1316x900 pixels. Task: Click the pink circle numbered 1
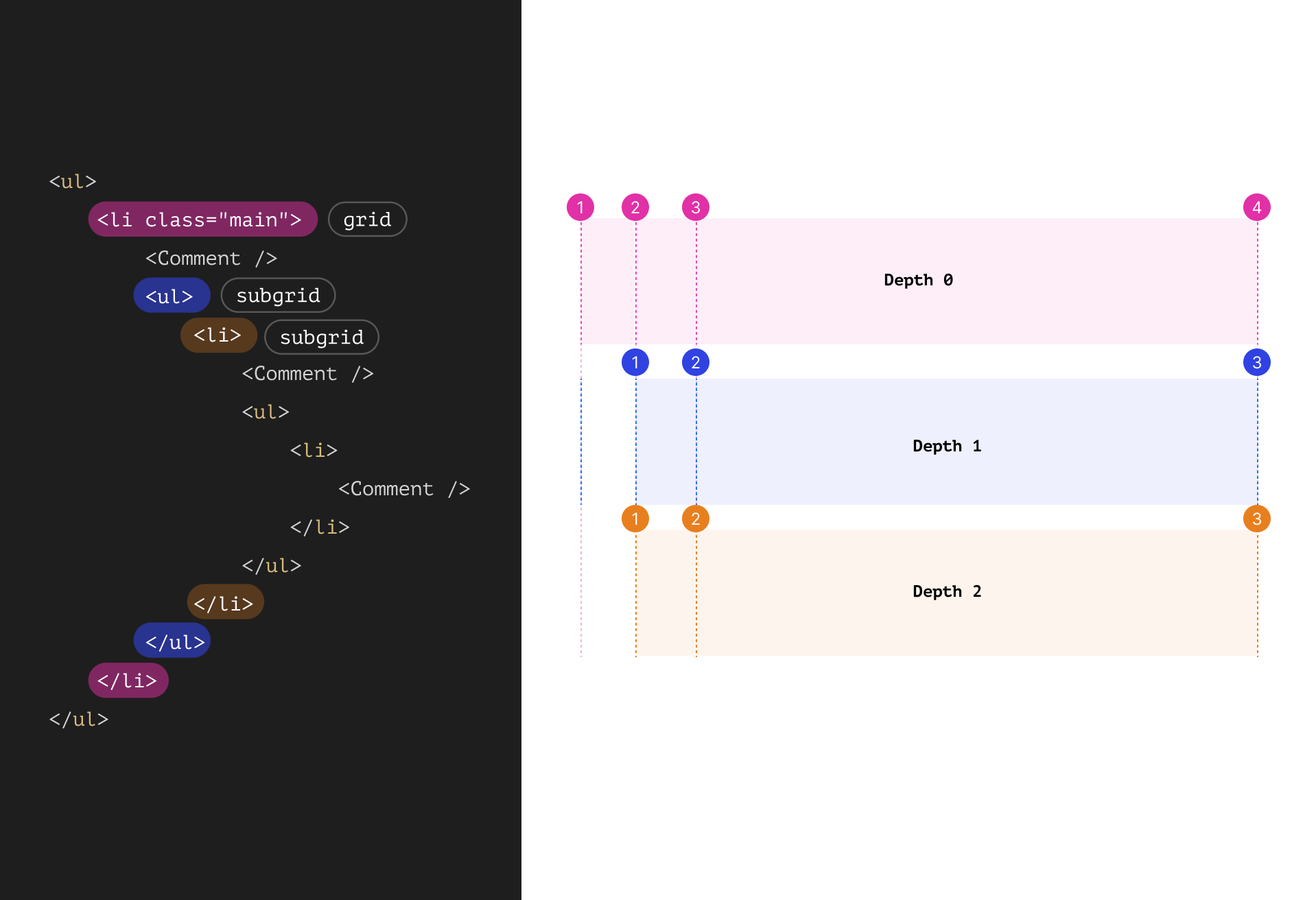point(580,207)
